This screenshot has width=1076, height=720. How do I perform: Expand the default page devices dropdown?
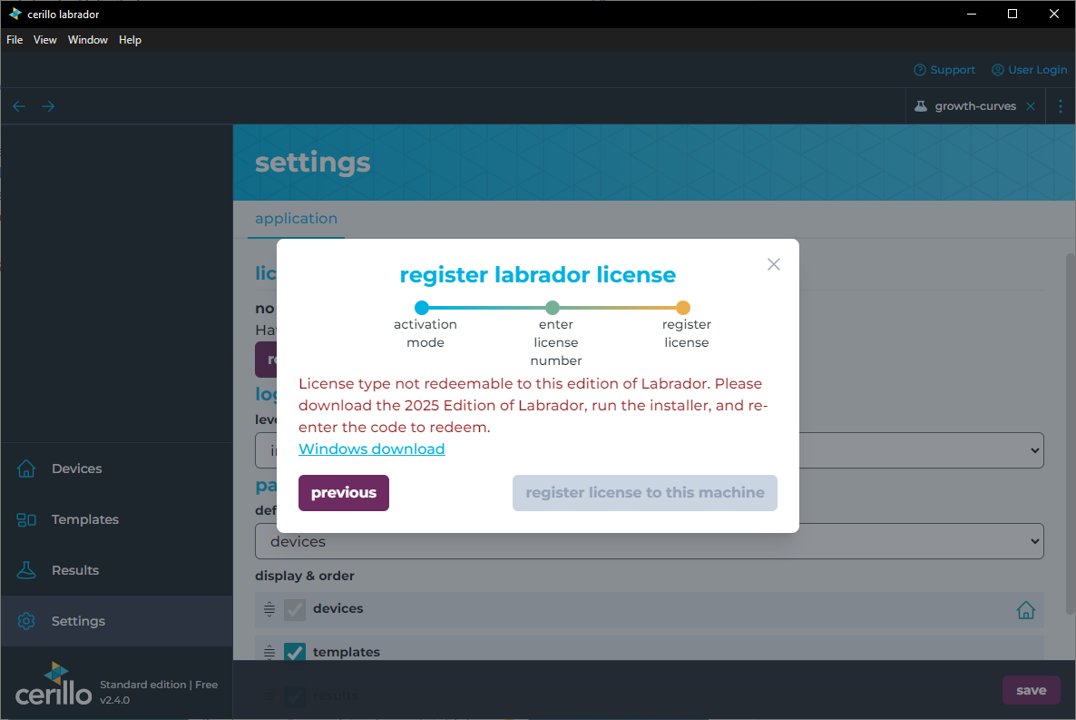click(x=649, y=542)
